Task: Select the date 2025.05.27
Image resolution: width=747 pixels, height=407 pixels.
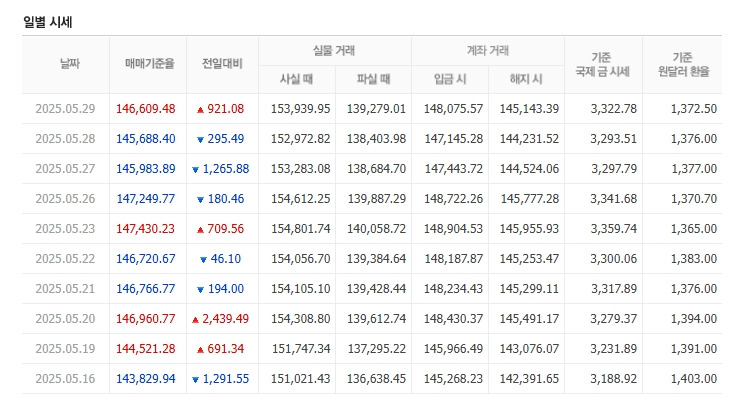Action: (x=65, y=169)
